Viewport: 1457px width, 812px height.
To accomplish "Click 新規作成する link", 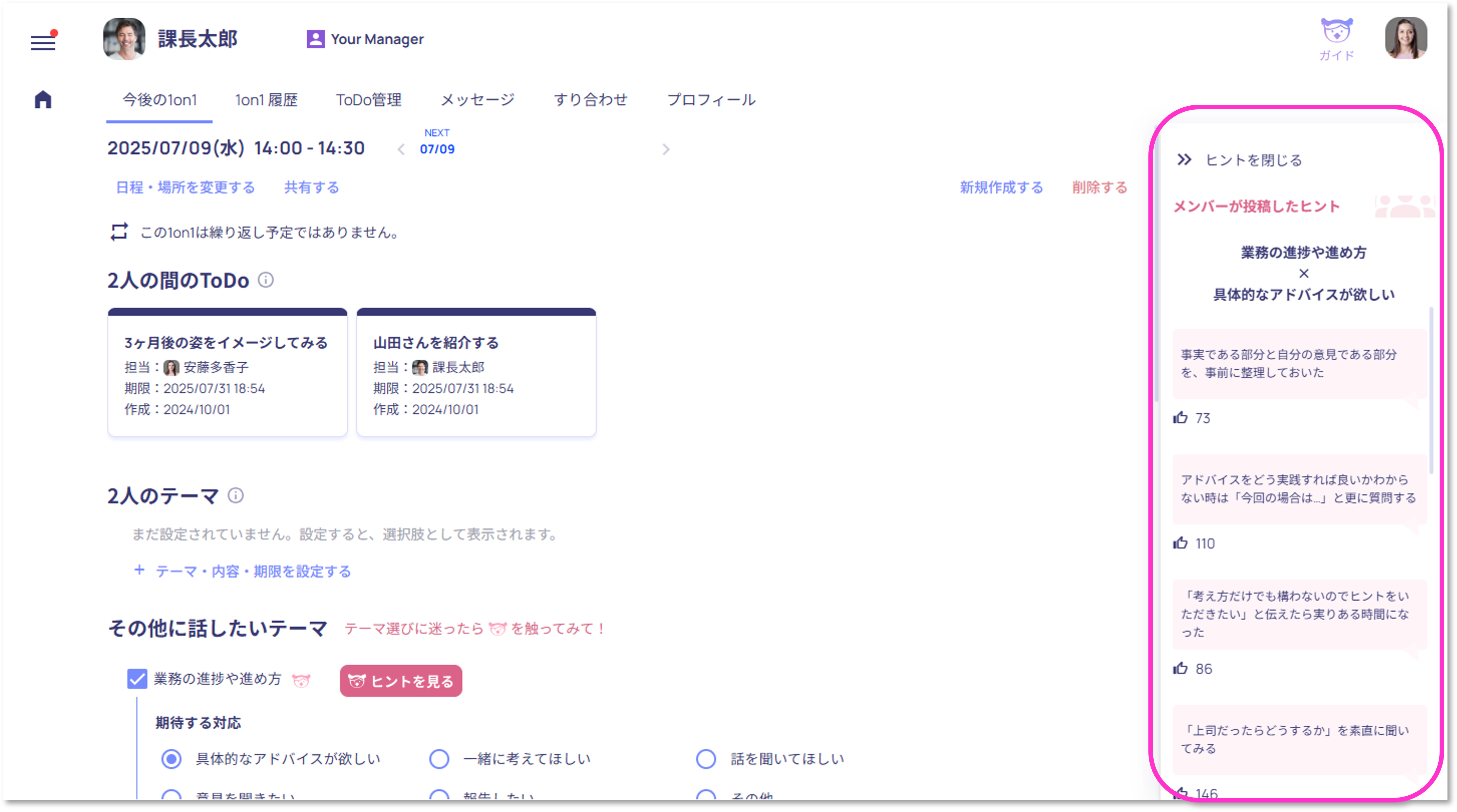I will click(1002, 187).
